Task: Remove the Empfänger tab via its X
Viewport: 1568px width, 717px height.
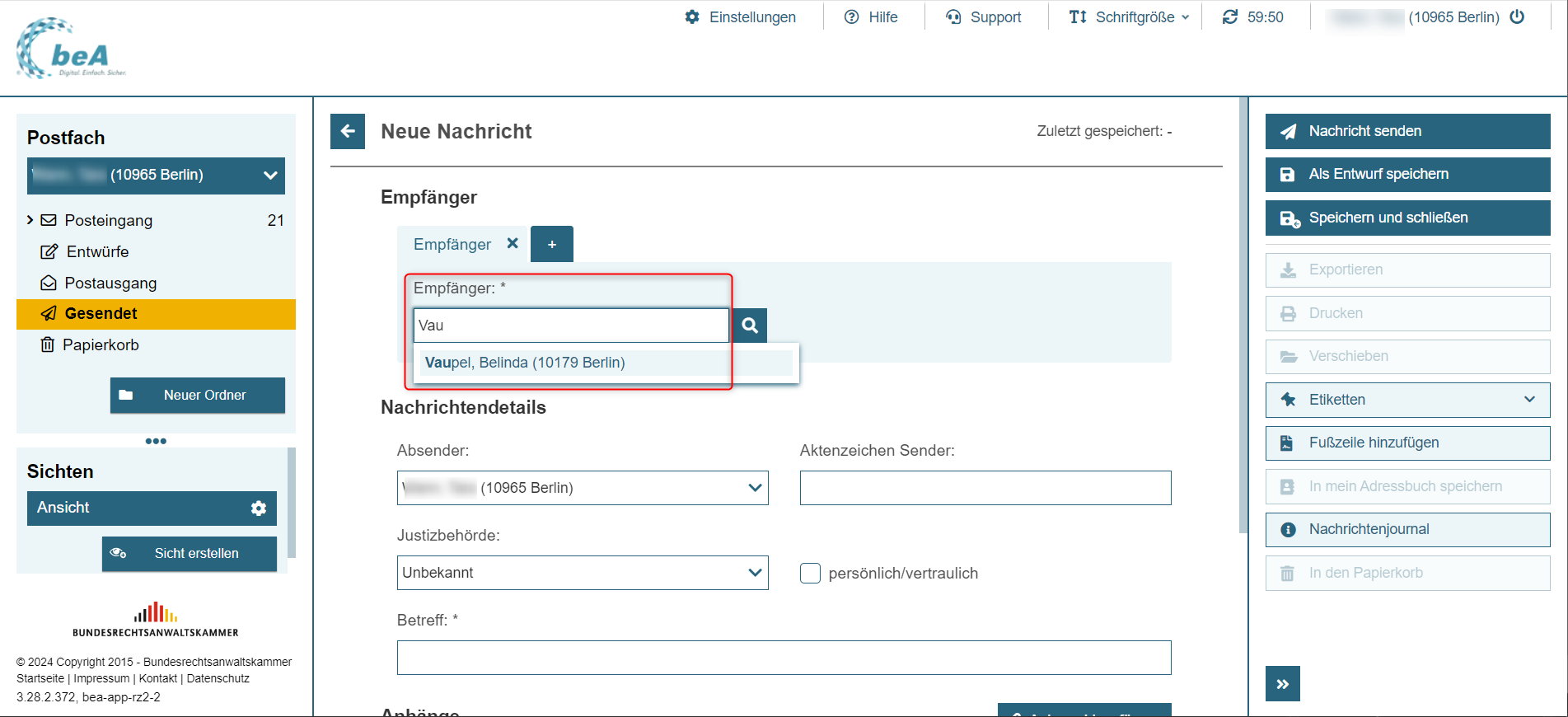Action: (x=513, y=243)
